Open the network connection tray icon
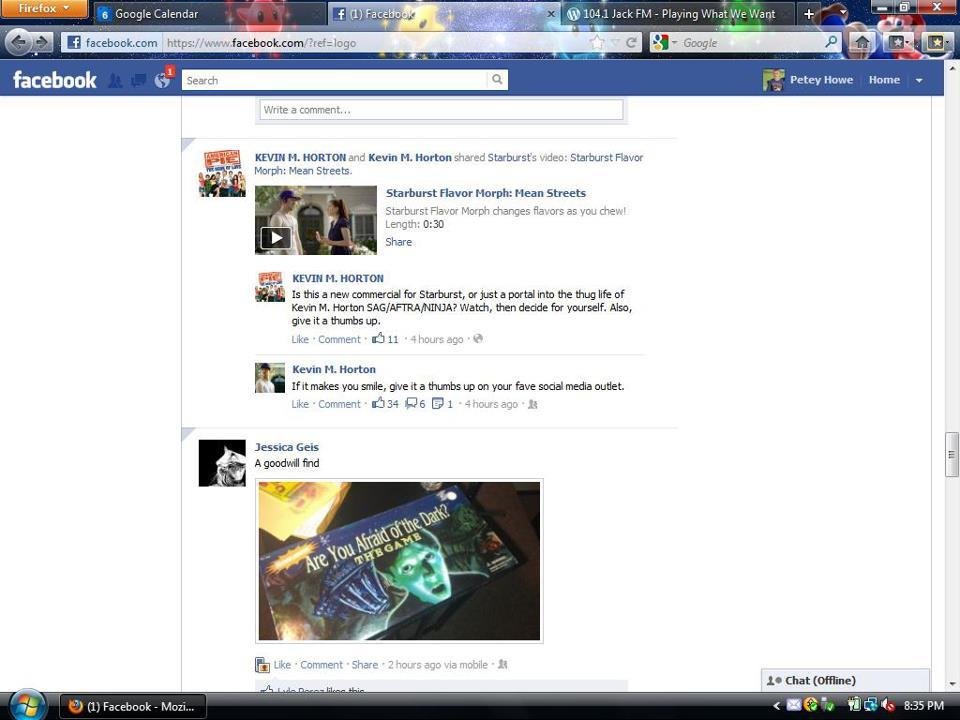The height and width of the screenshot is (720, 960). coord(870,706)
